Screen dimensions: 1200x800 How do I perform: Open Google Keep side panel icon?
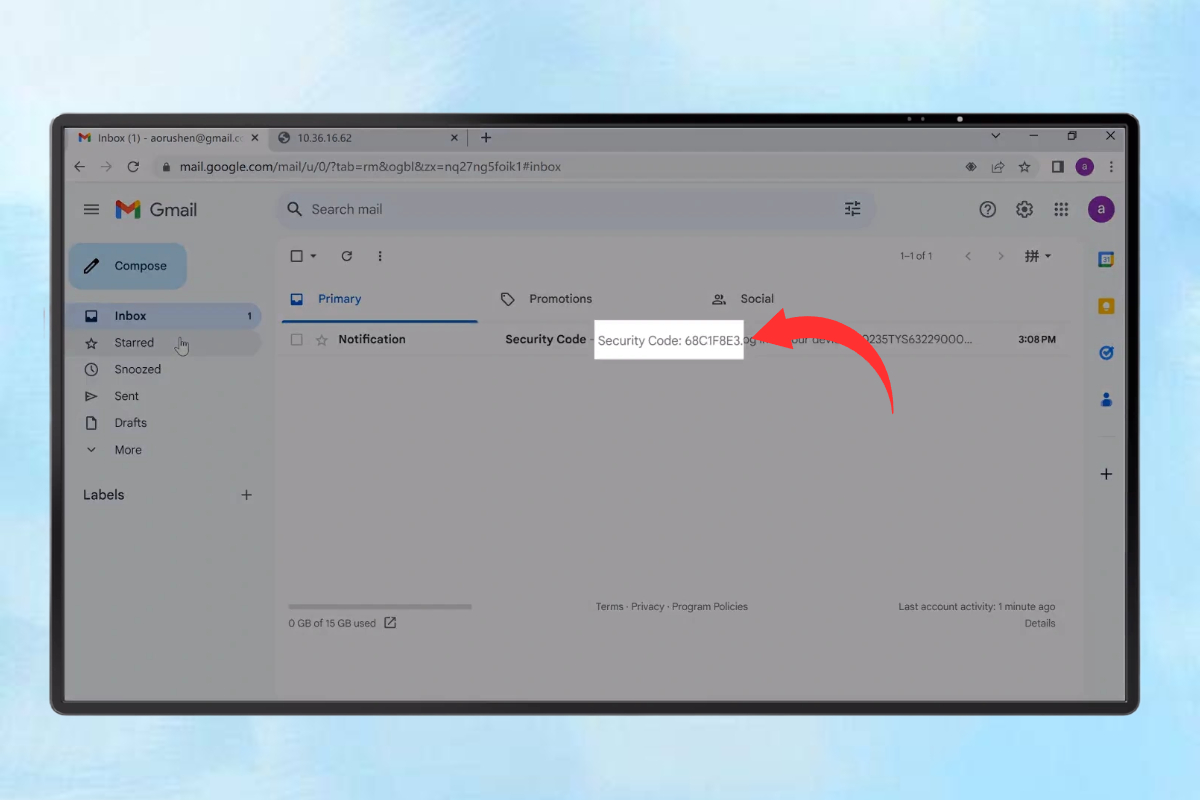[x=1106, y=306]
